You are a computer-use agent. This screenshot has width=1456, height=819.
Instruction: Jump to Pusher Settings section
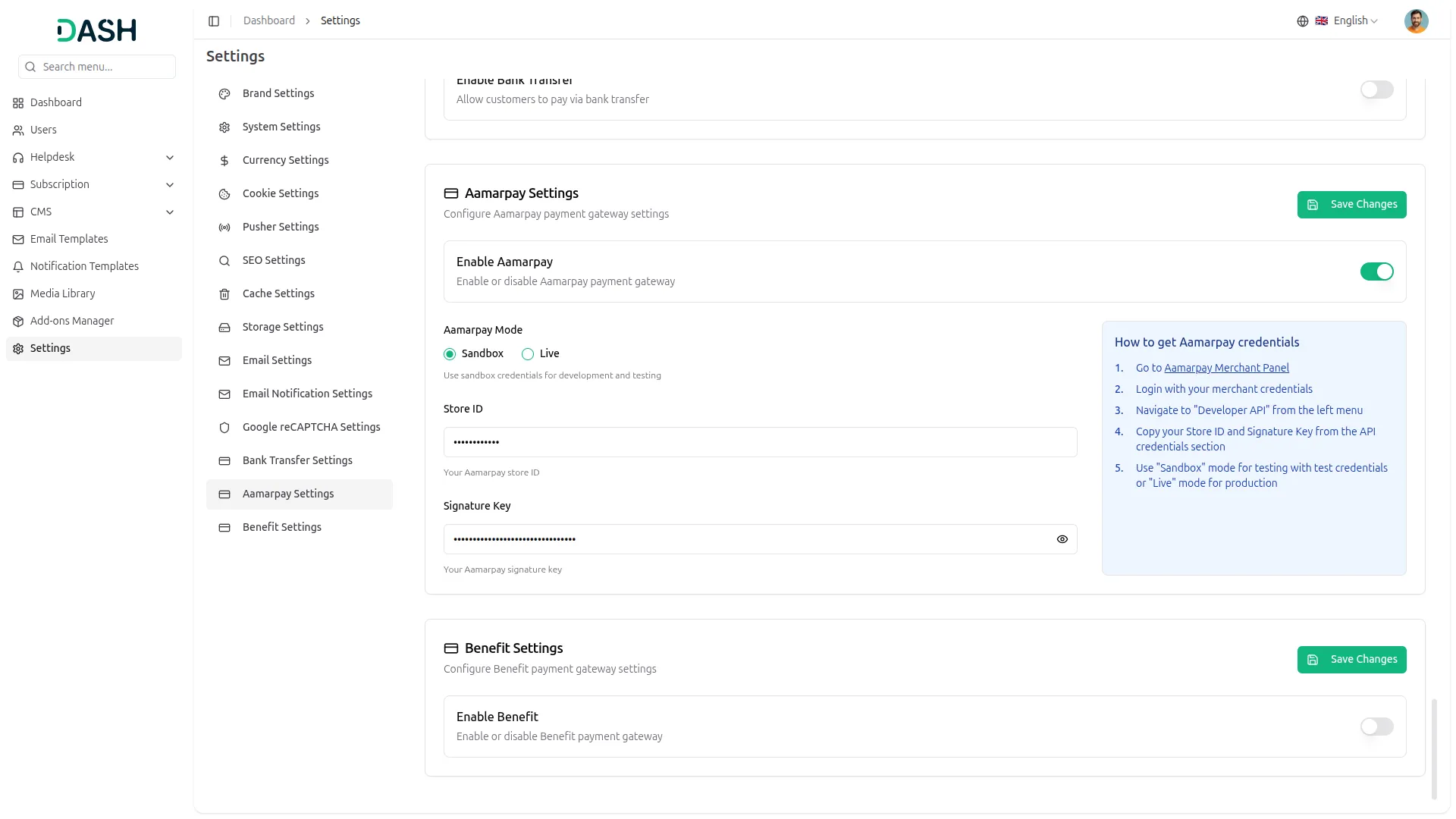[x=300, y=227]
